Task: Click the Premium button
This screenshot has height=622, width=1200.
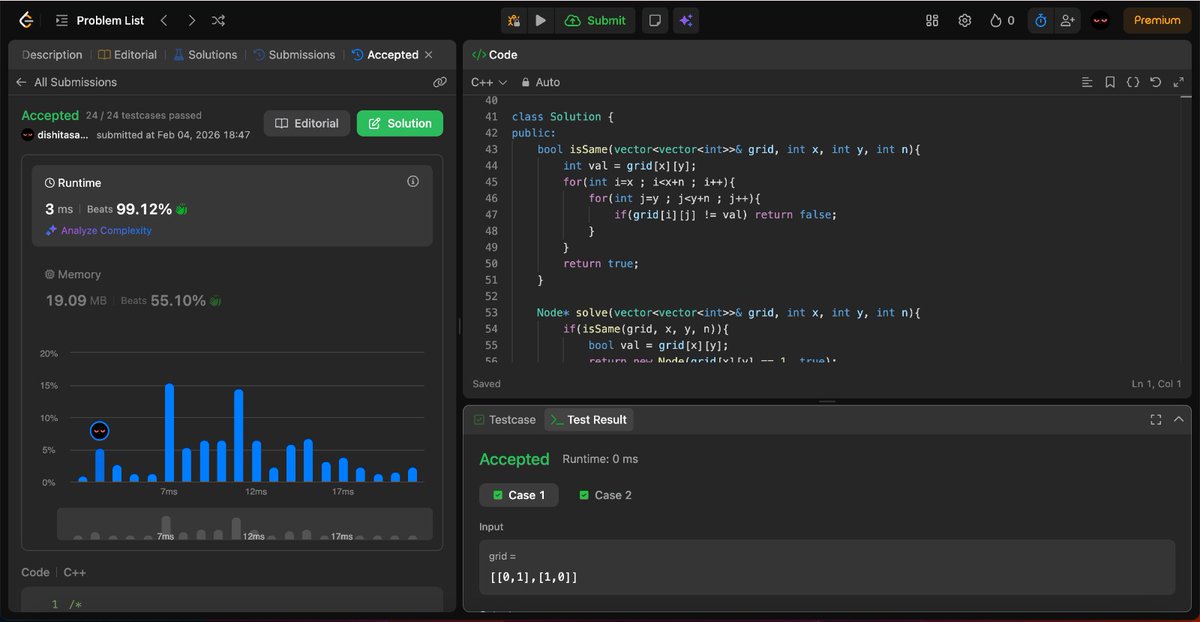Action: point(1157,20)
